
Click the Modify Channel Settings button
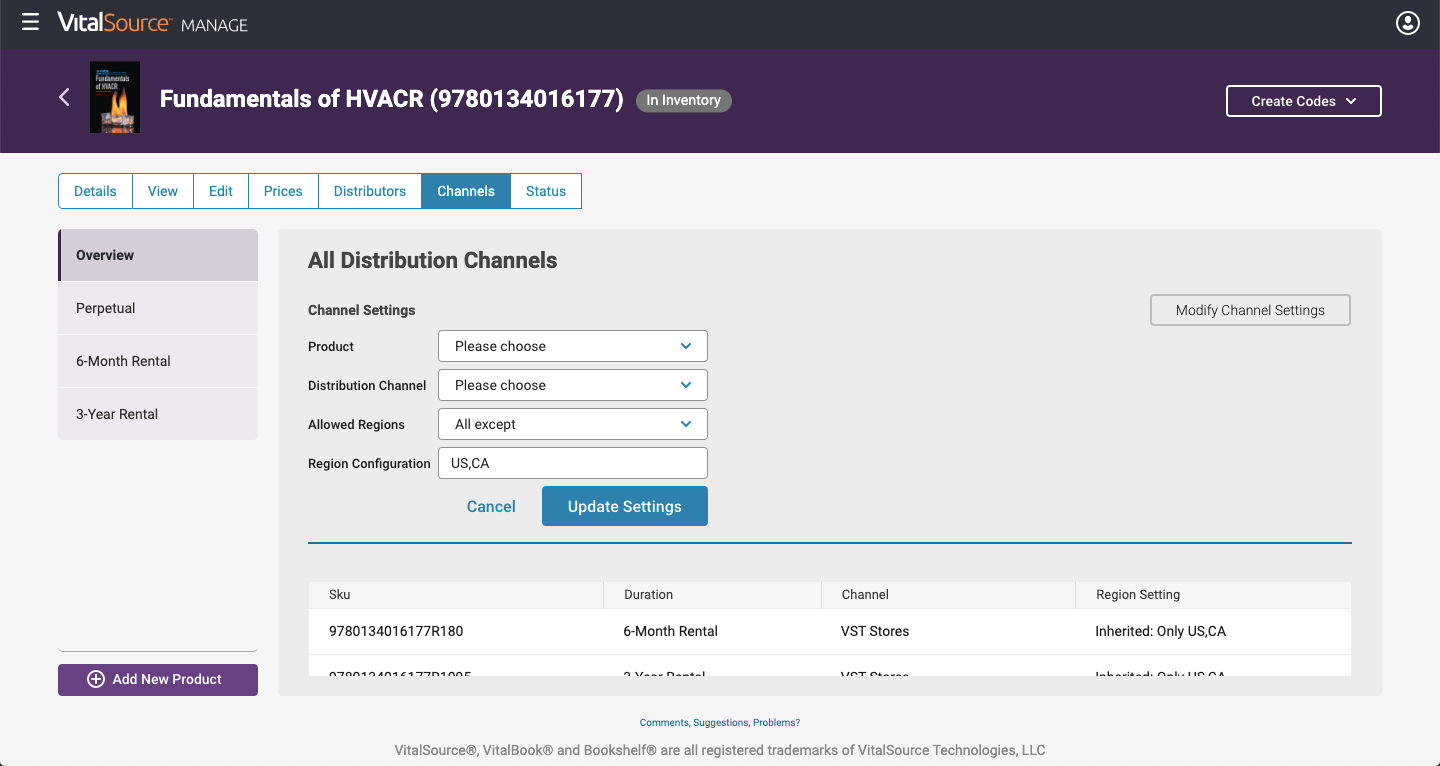1250,310
